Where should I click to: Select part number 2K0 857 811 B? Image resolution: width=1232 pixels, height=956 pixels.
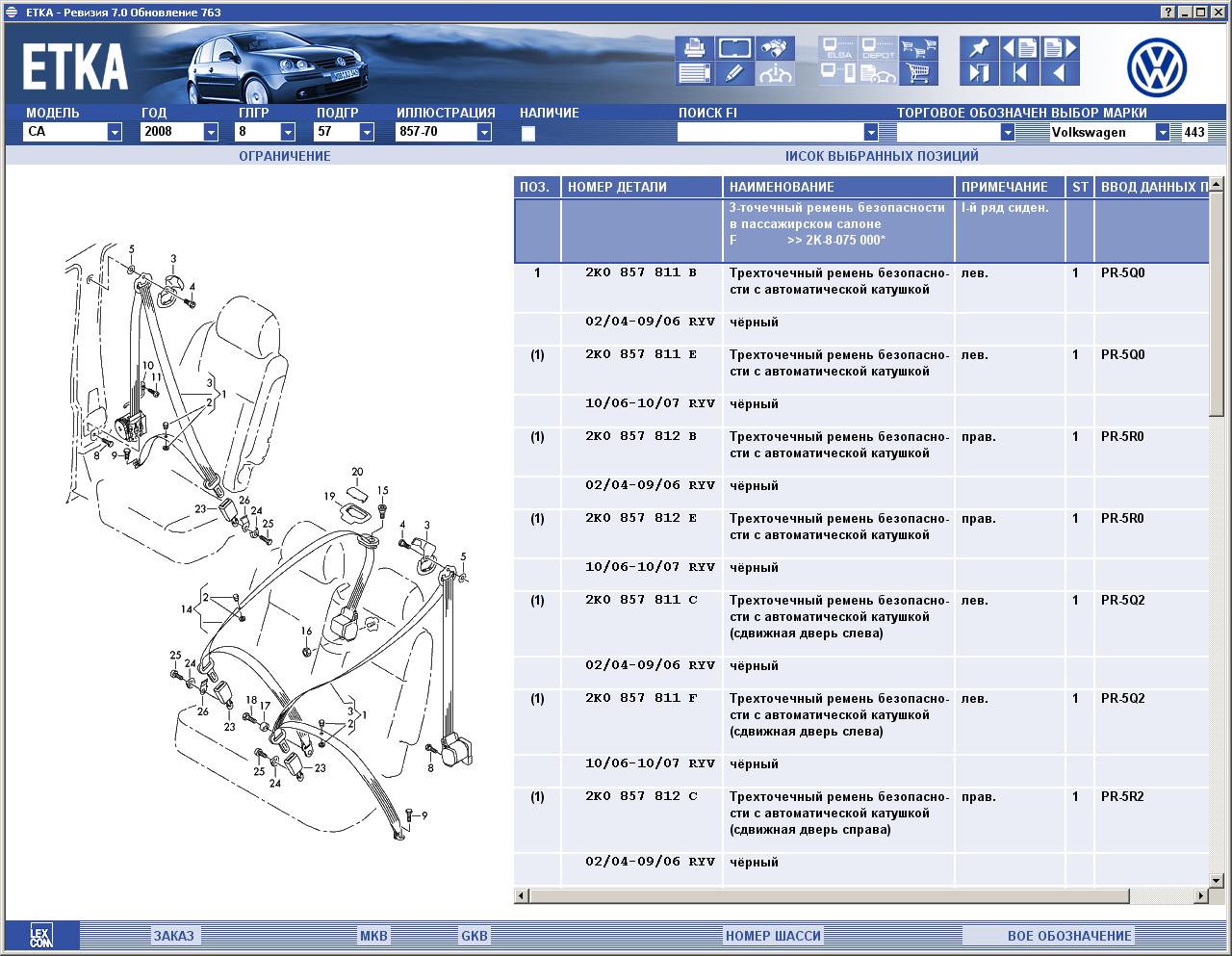pyautogui.click(x=640, y=272)
